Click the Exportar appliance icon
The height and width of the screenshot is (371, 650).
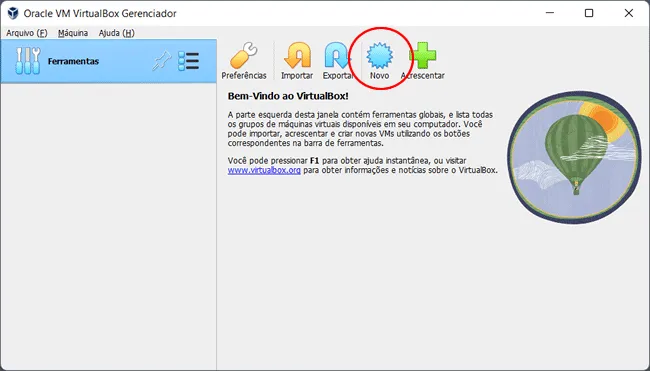pos(337,61)
